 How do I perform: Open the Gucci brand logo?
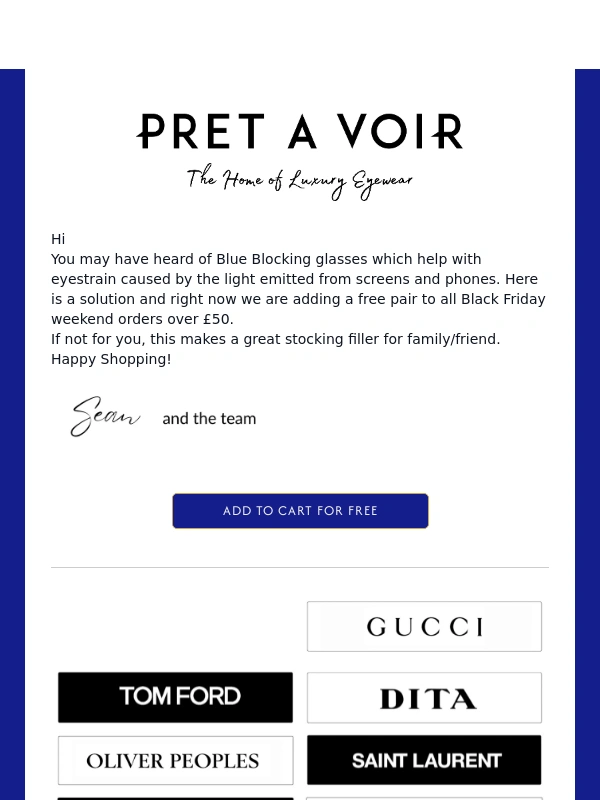pyautogui.click(x=424, y=627)
